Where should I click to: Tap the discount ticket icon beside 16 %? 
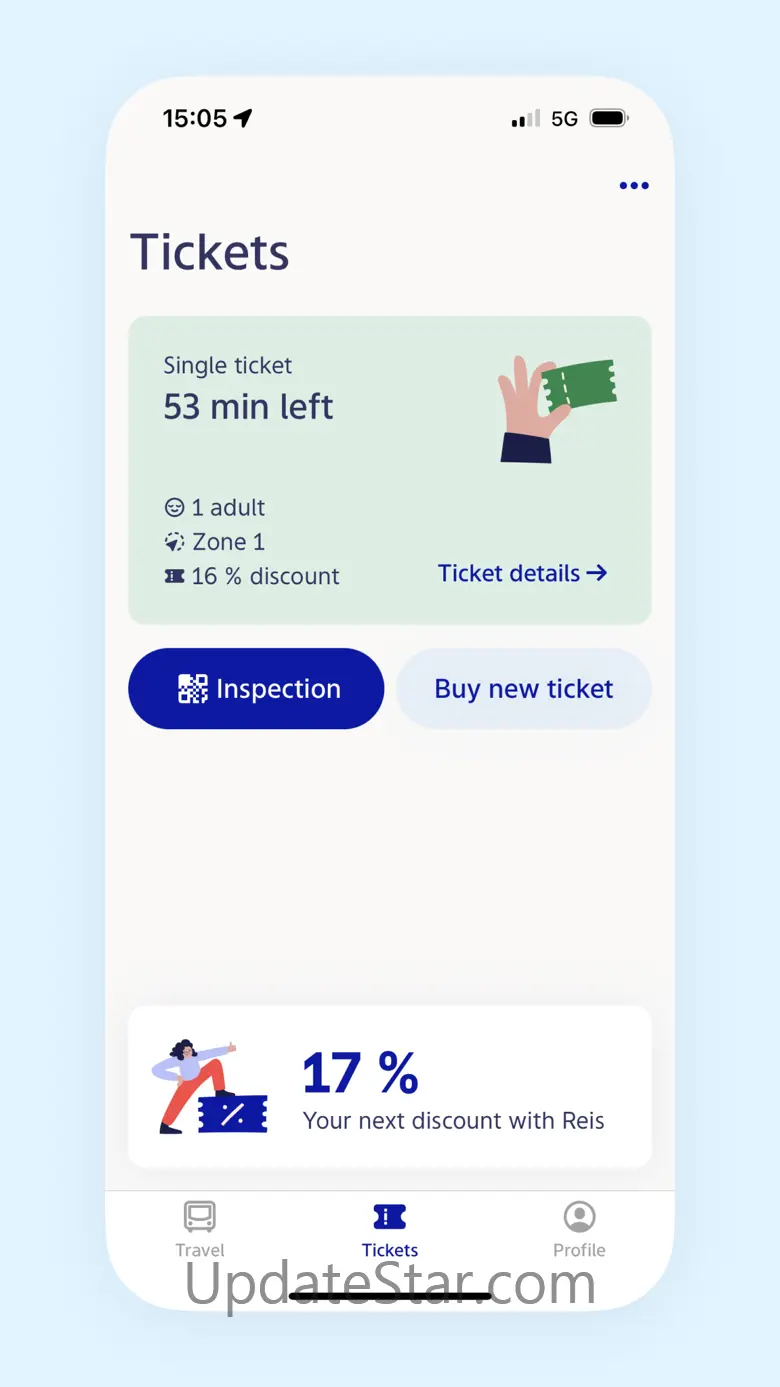(x=175, y=576)
